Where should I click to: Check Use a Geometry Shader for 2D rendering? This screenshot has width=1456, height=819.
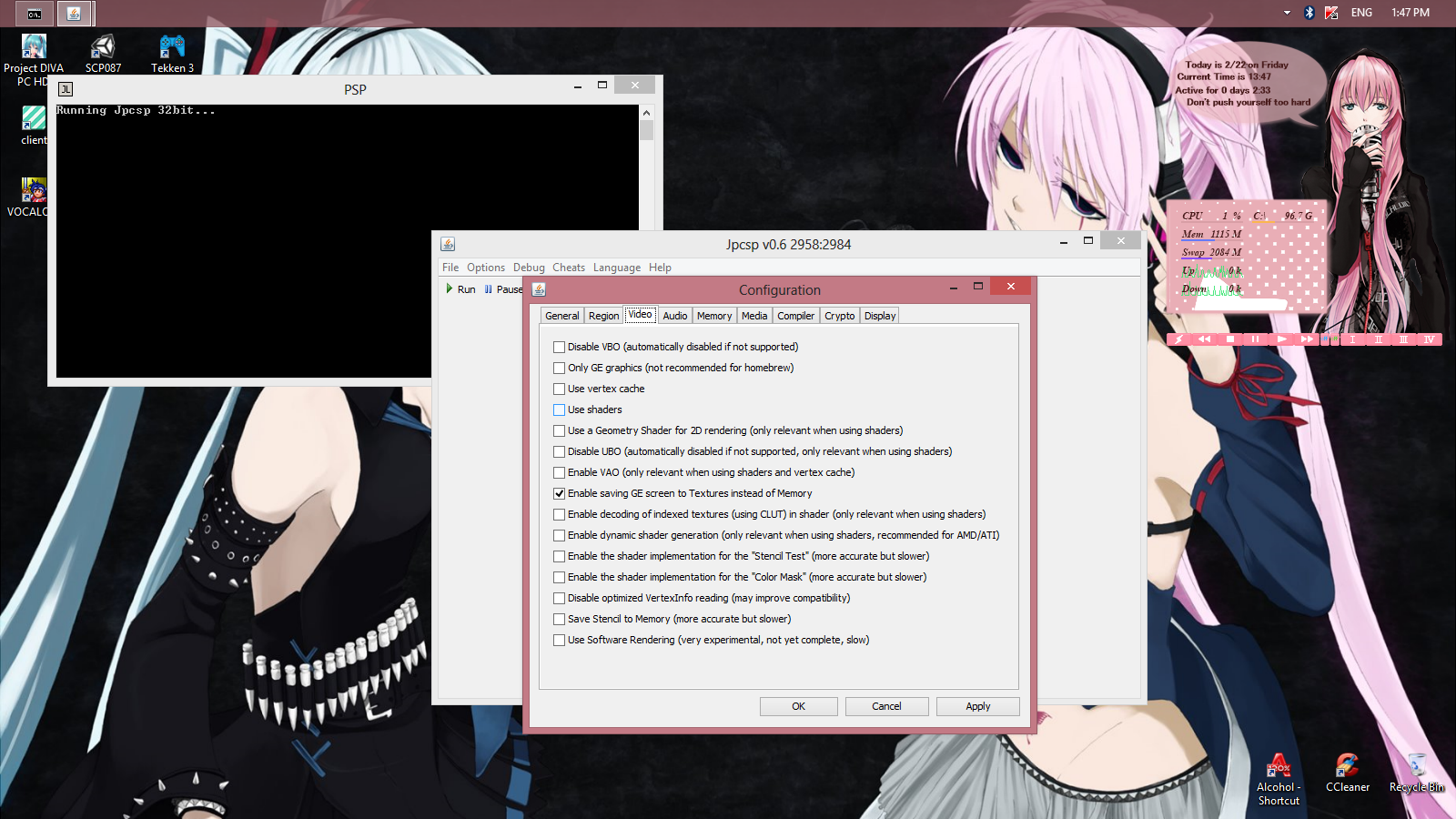(x=559, y=430)
